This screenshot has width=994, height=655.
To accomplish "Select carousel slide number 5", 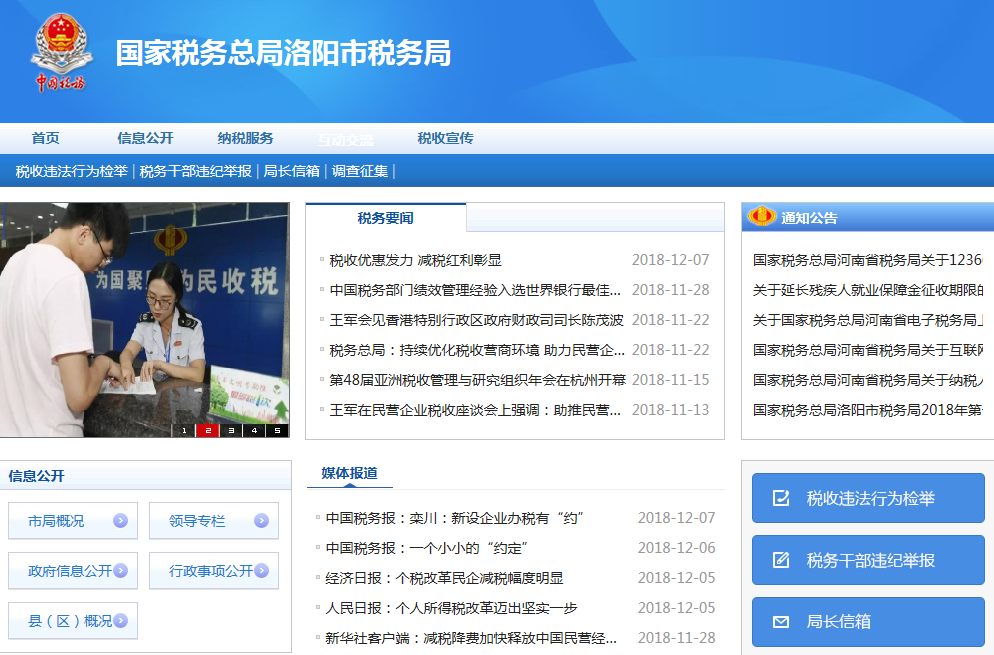I will 277,431.
